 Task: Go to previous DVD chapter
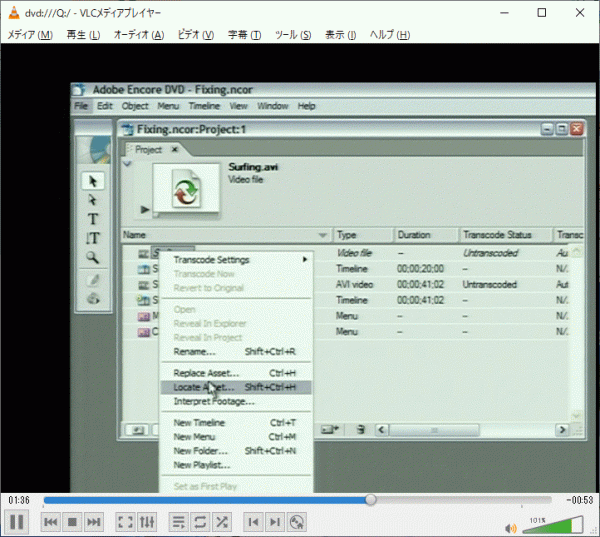[253, 522]
